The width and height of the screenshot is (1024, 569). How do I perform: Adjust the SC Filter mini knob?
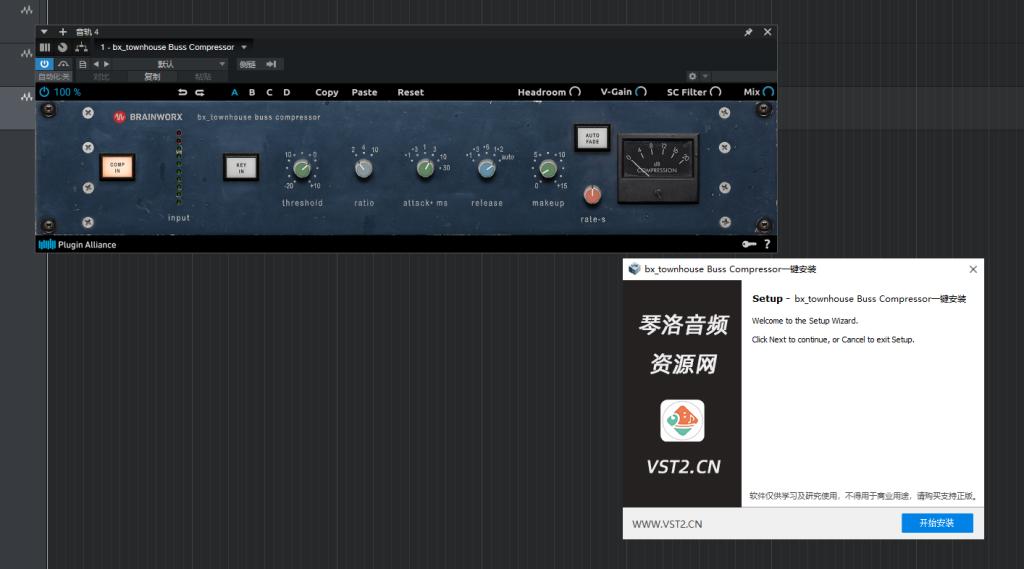[x=716, y=92]
